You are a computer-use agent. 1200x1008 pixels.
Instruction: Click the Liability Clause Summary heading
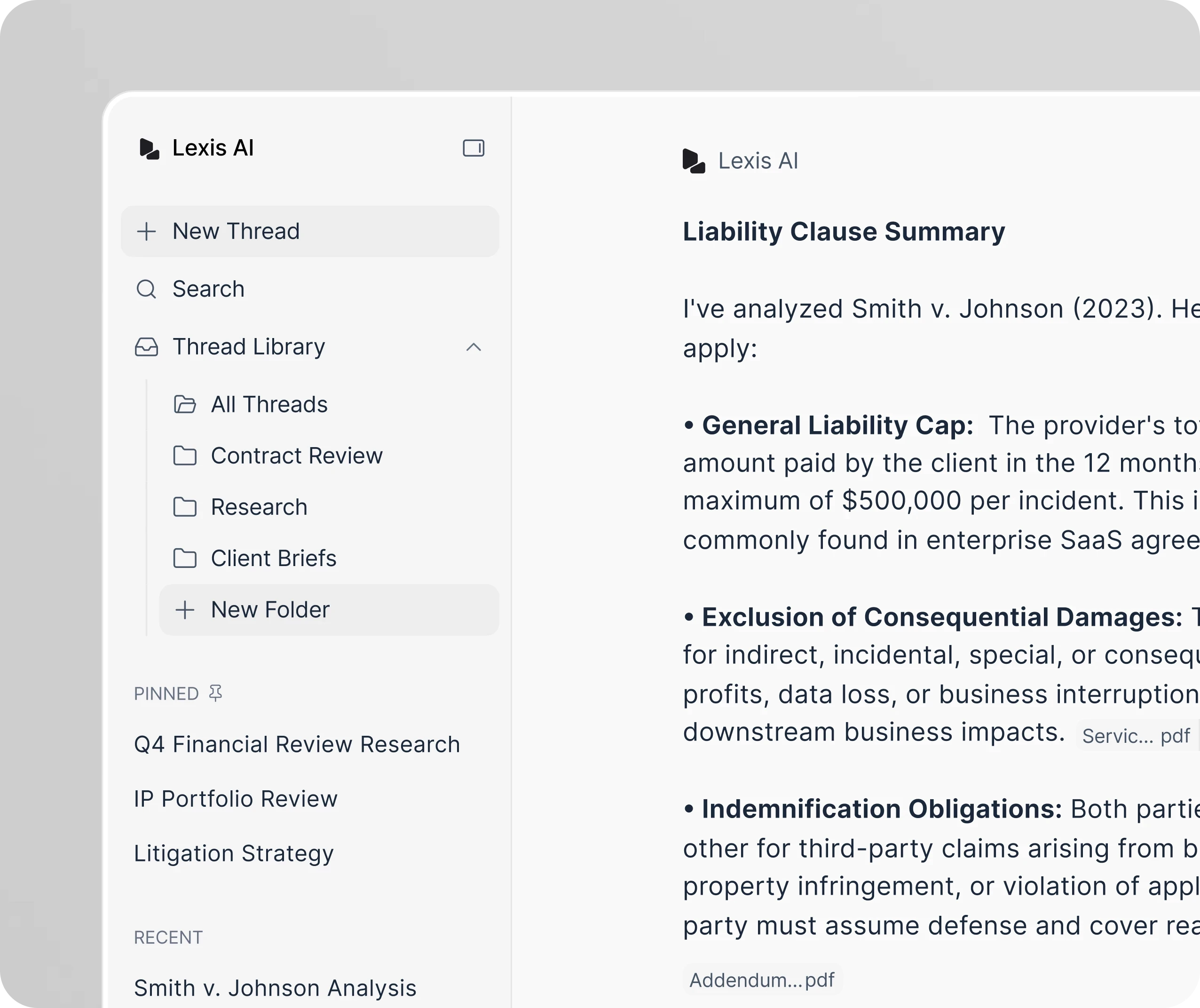point(844,231)
